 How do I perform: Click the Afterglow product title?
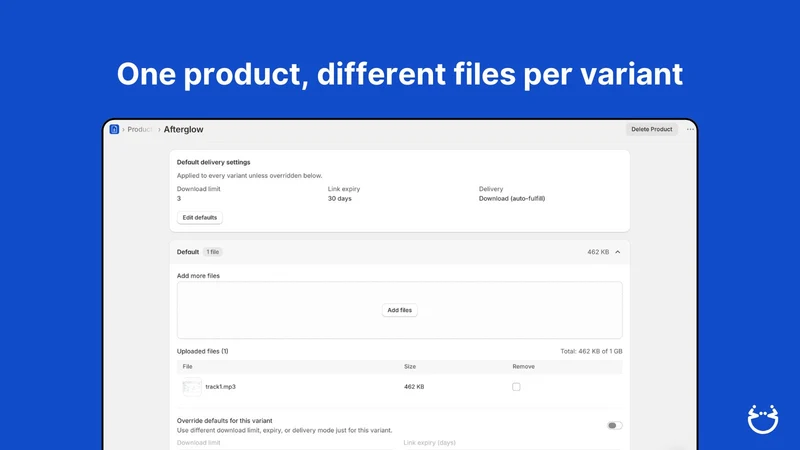coord(183,130)
